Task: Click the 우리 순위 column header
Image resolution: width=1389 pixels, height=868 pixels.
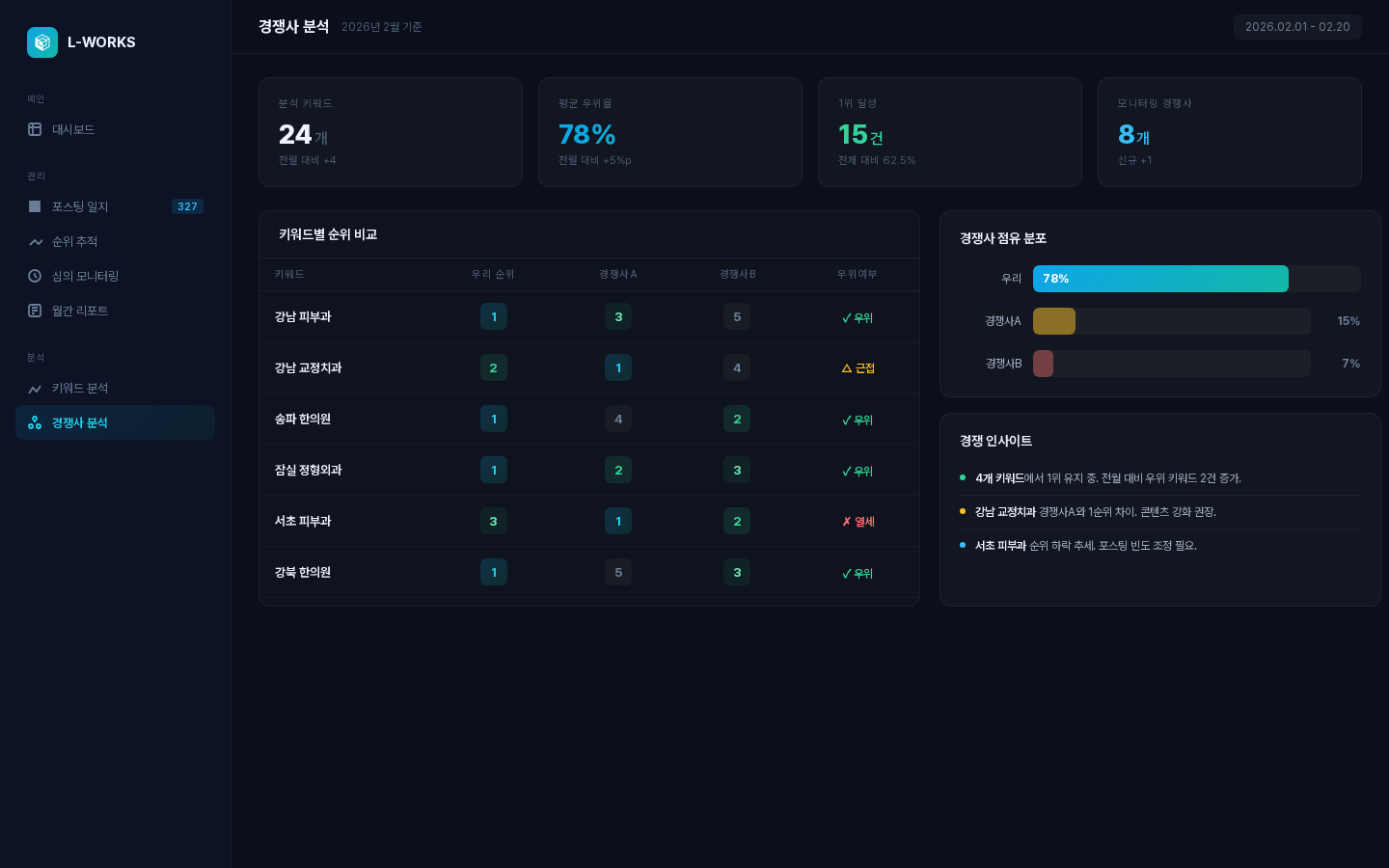Action: click(x=493, y=275)
